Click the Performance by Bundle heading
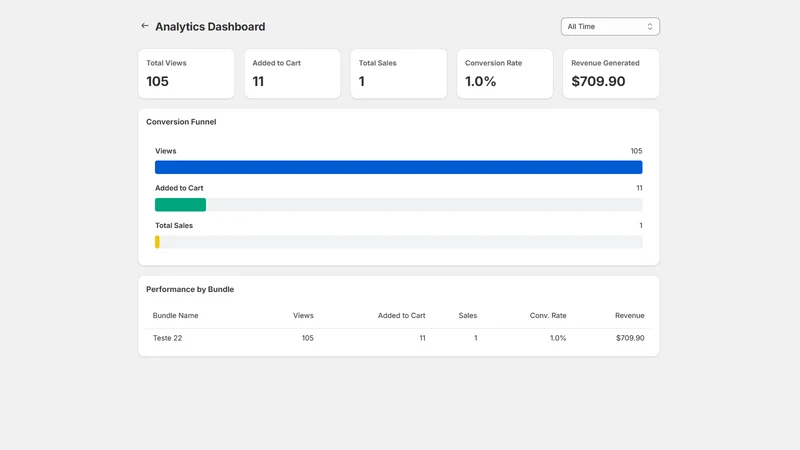800x450 pixels. pyautogui.click(x=190, y=289)
